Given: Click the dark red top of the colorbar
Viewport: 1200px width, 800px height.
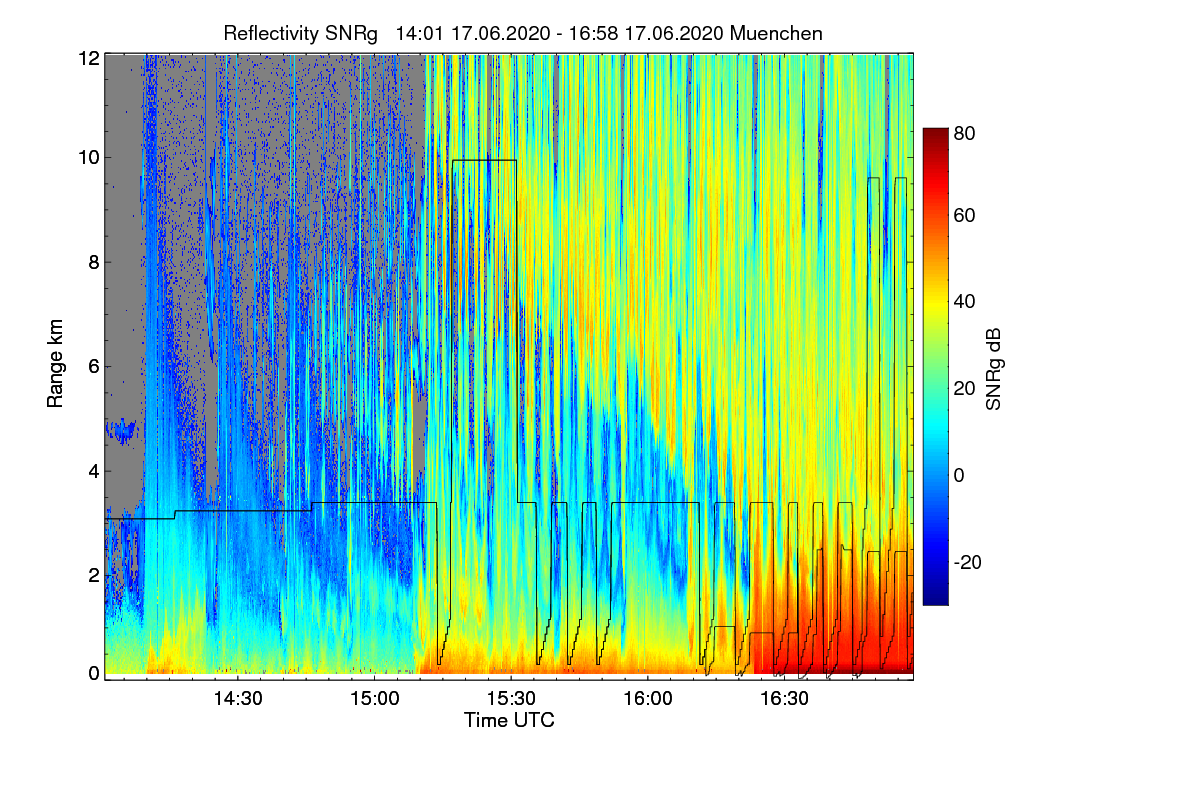Looking at the screenshot, I should [x=934, y=134].
